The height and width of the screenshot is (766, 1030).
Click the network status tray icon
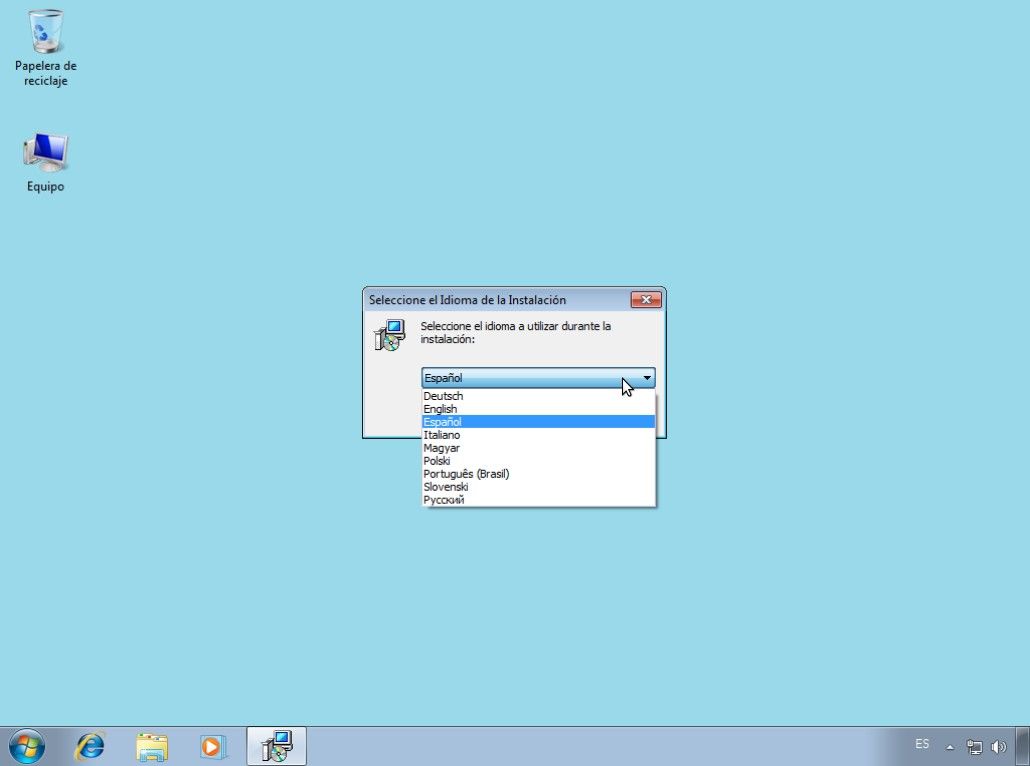coord(975,746)
